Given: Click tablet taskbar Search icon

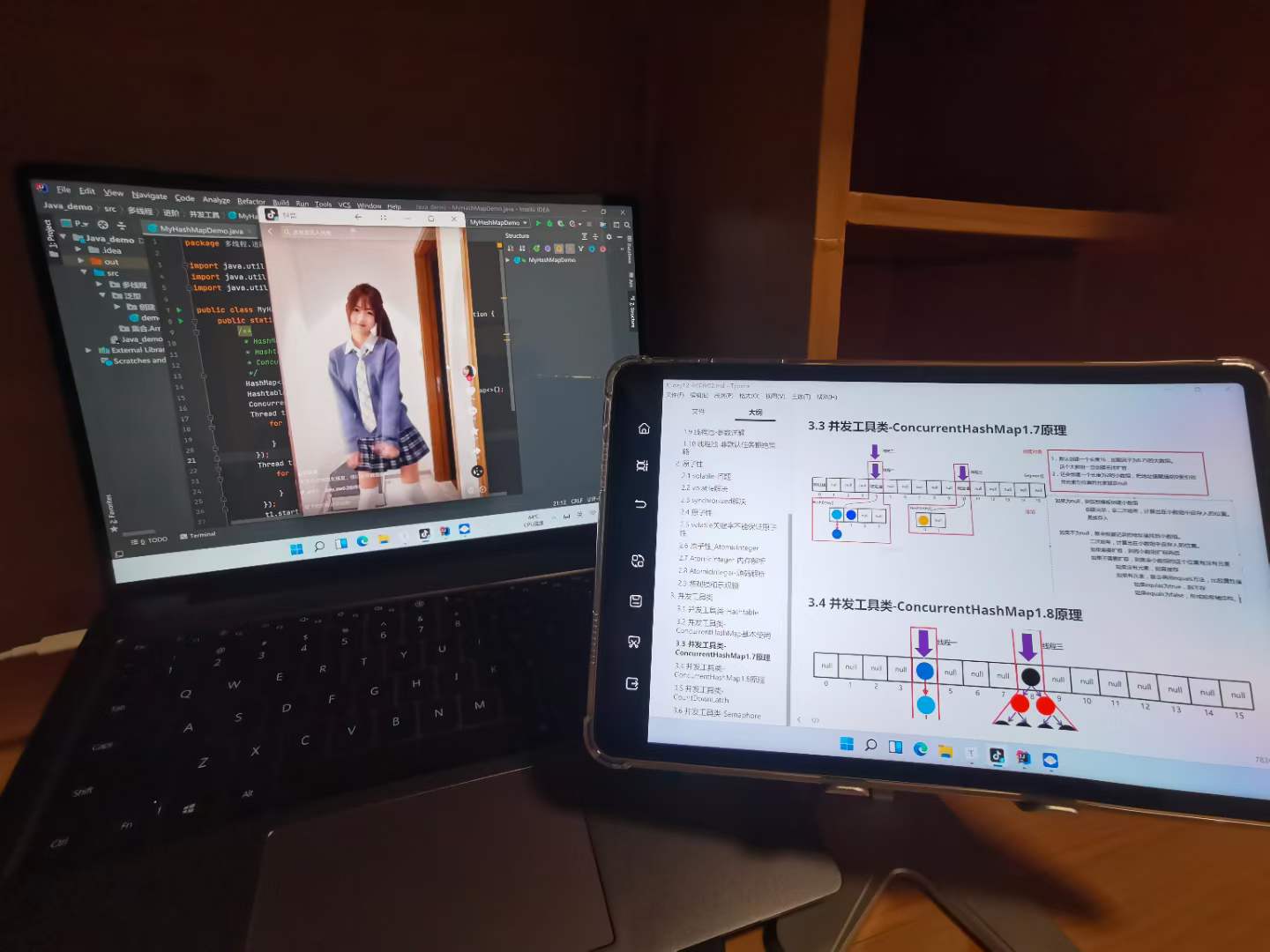Looking at the screenshot, I should 871,745.
